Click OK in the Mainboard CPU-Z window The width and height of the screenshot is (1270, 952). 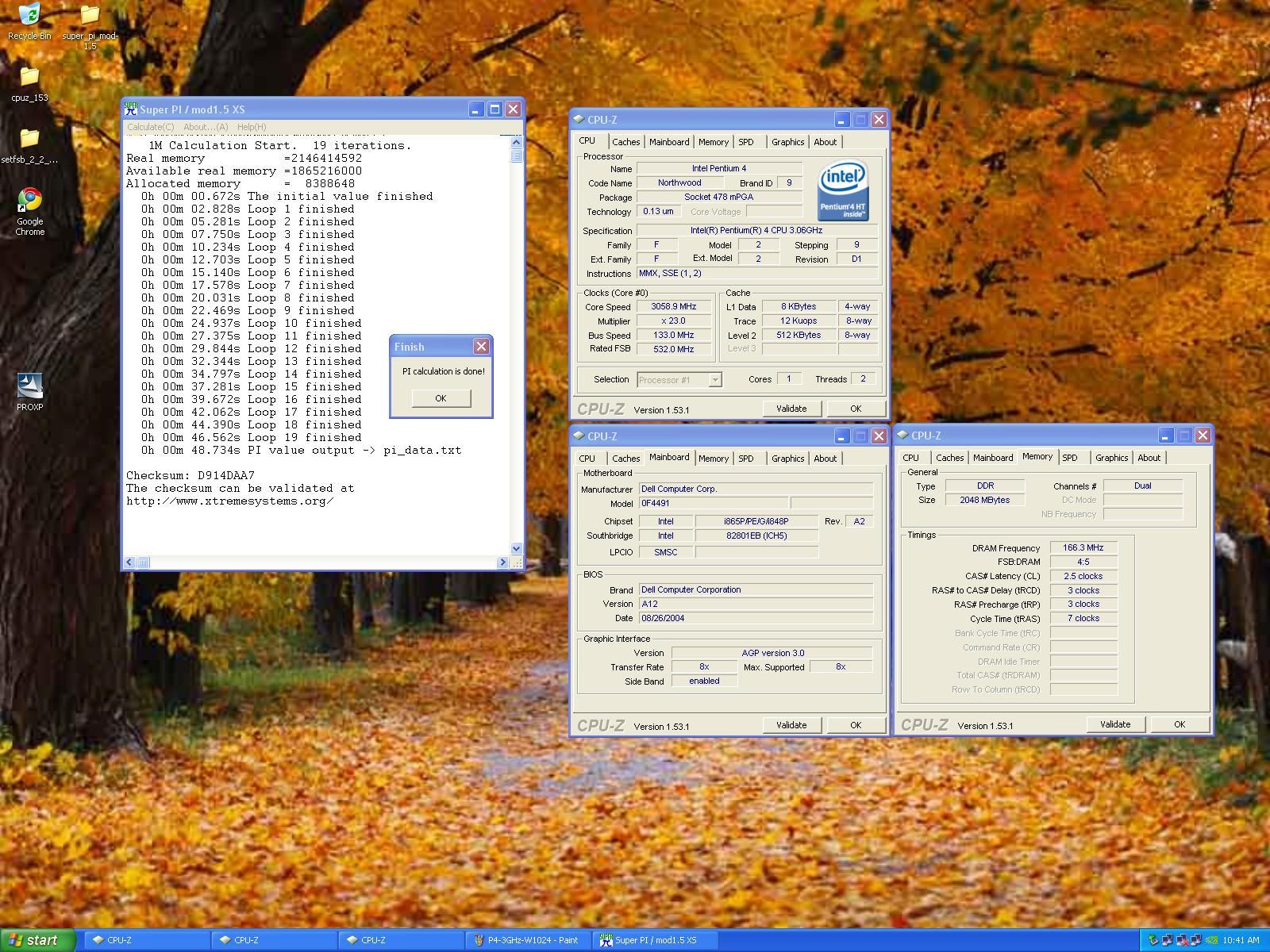(856, 725)
